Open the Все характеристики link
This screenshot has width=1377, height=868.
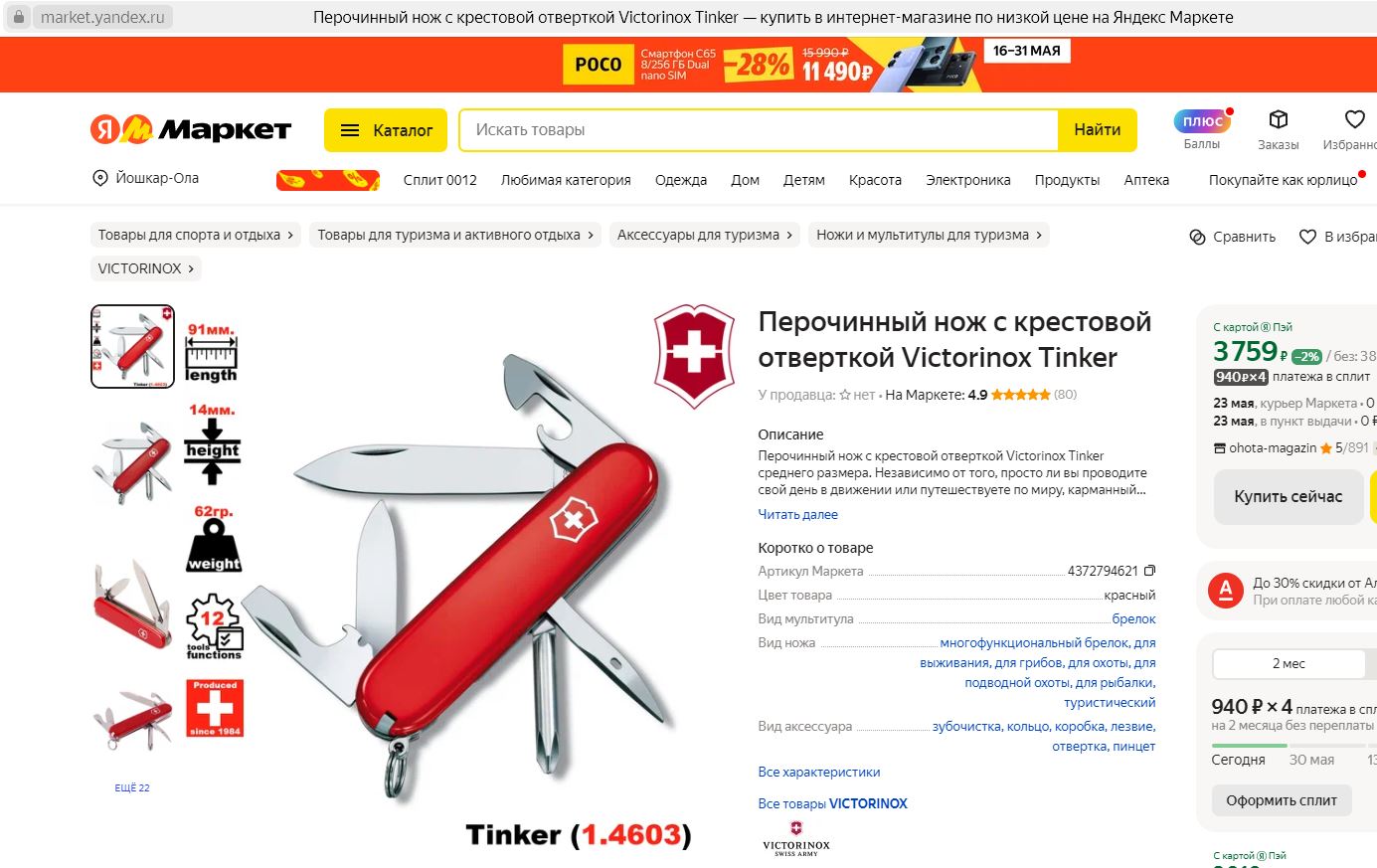(x=818, y=772)
